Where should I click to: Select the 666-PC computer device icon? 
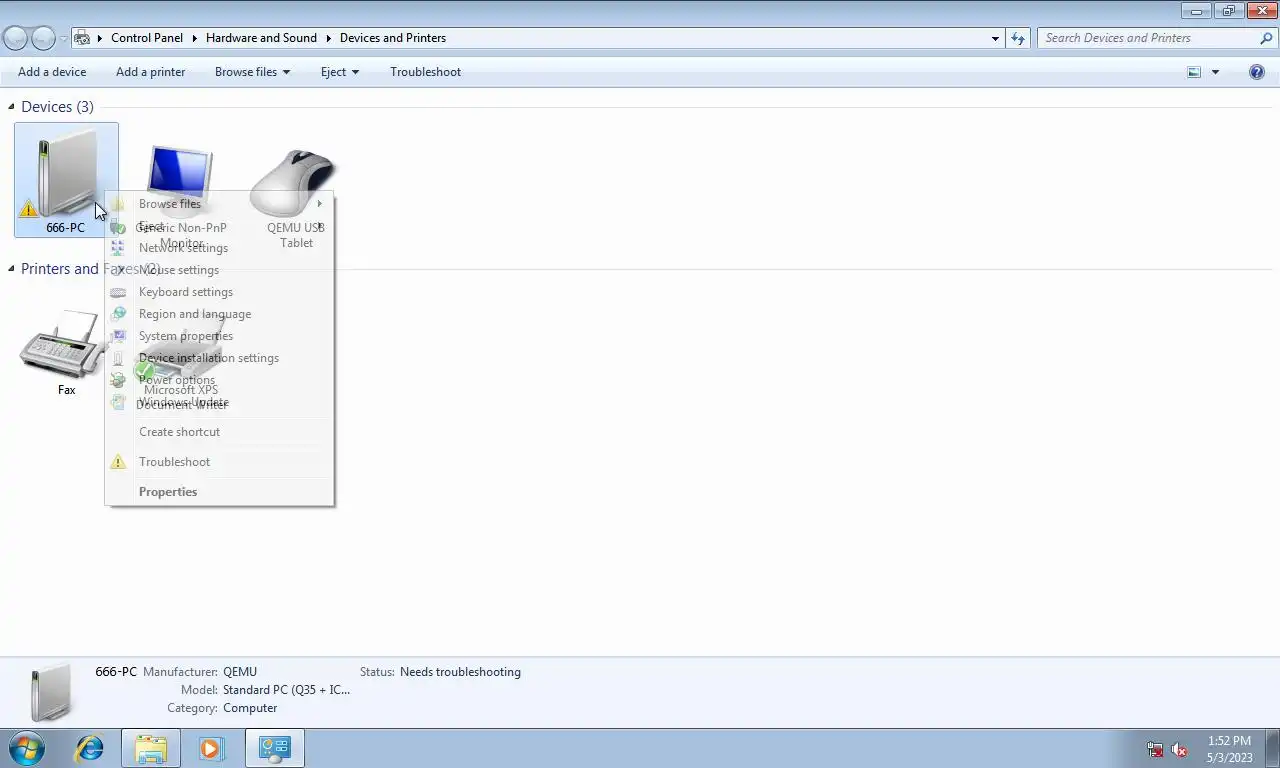66,180
